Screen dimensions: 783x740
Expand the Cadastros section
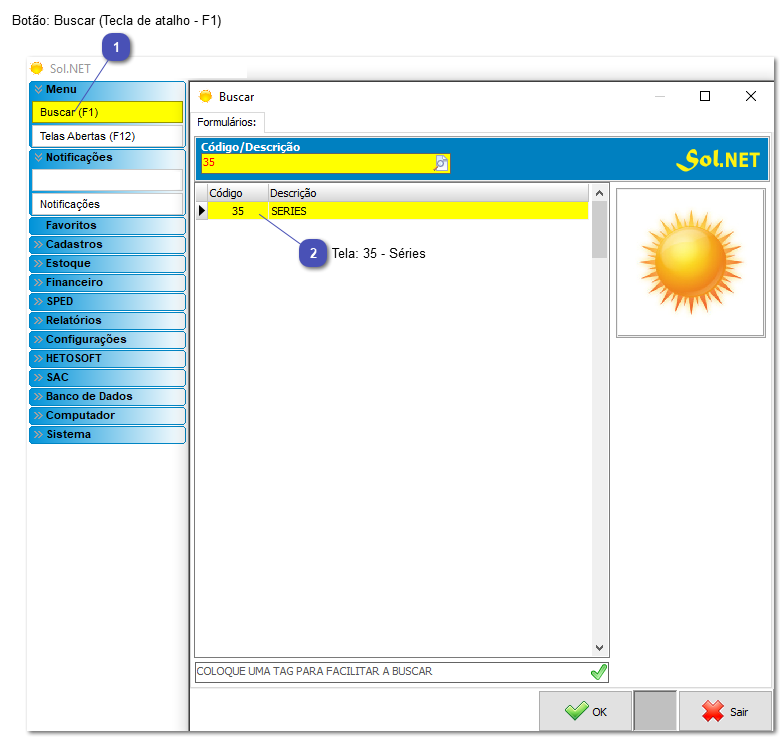tap(107, 245)
